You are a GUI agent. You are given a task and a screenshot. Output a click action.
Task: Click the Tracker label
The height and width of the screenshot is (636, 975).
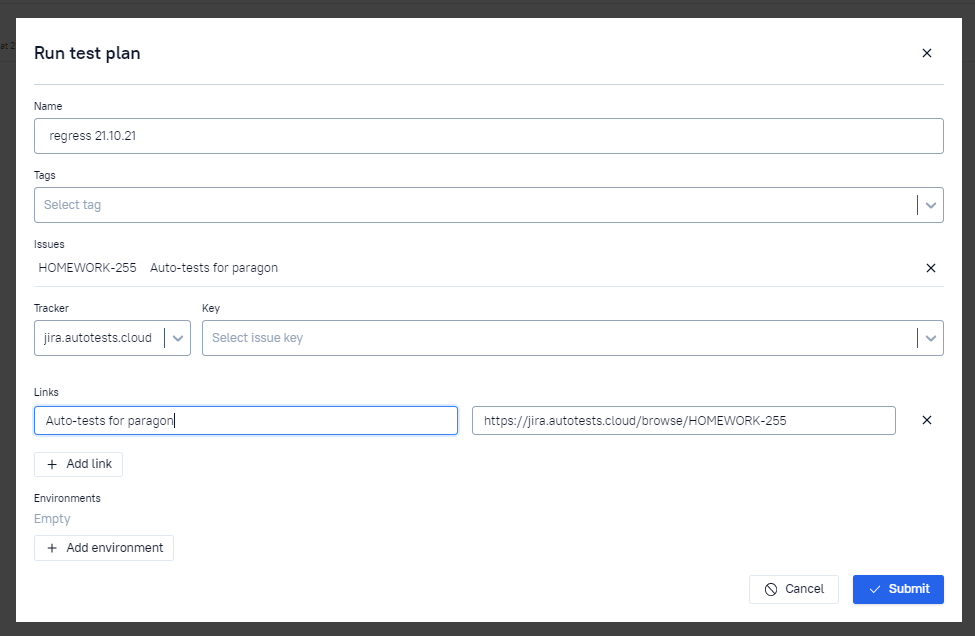coord(52,308)
